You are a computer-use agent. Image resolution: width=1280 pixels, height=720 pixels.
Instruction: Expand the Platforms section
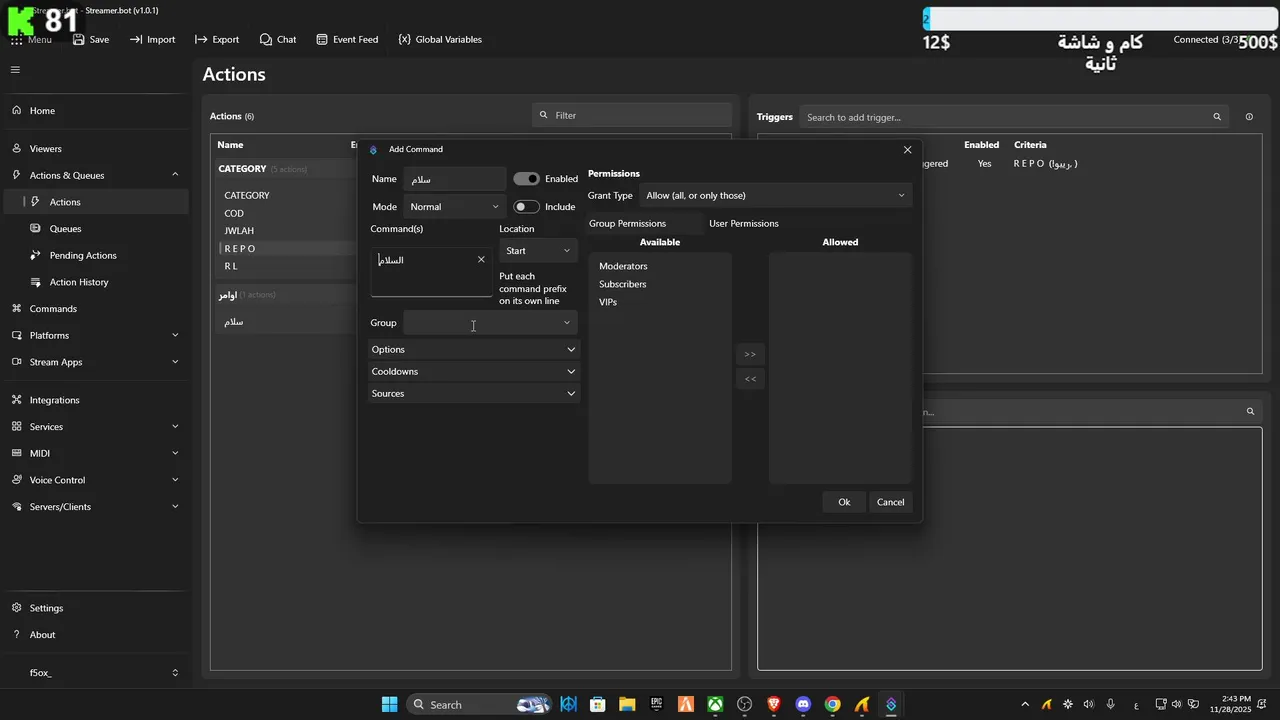95,335
